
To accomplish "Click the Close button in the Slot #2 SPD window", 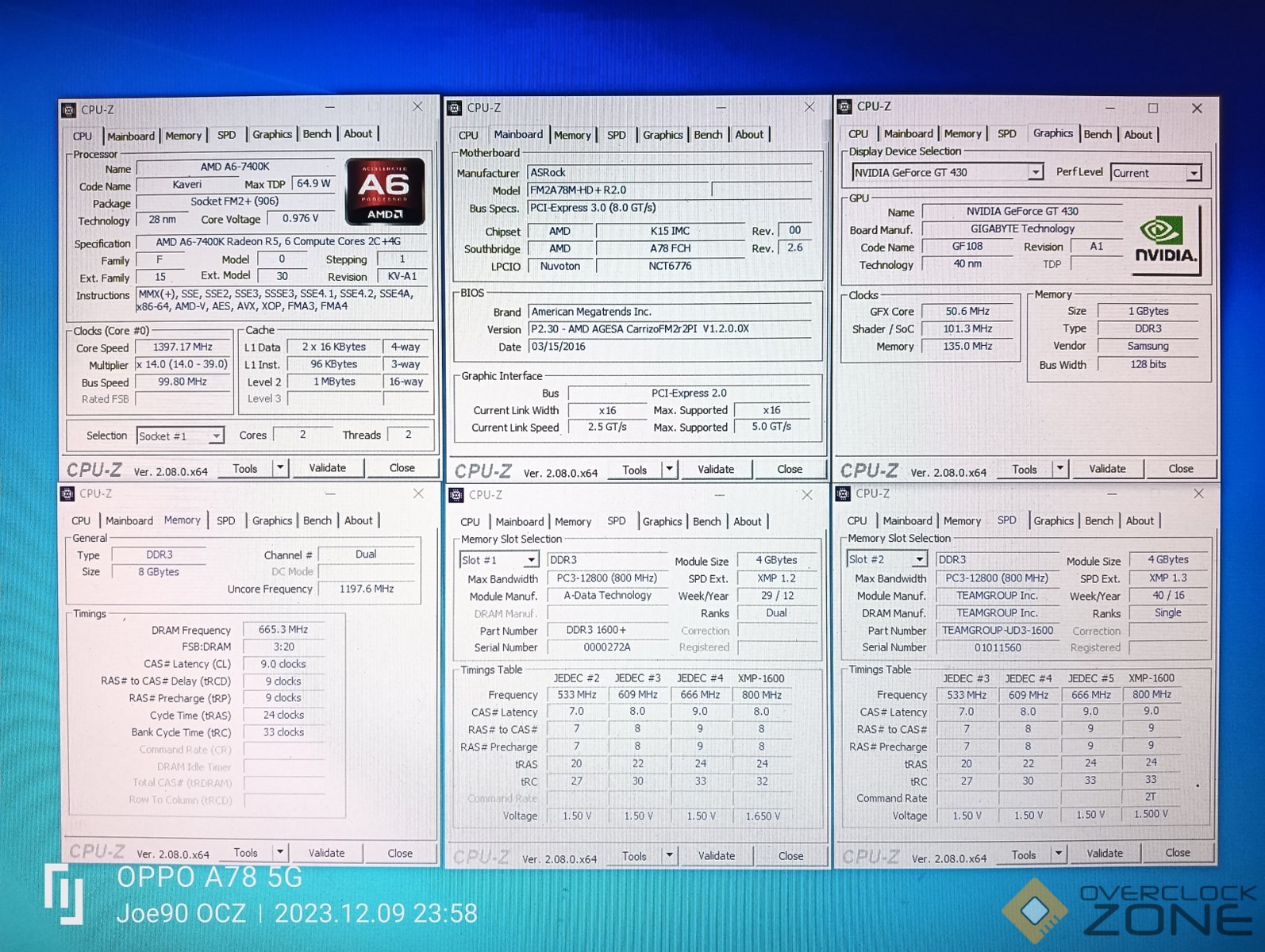I will [1178, 853].
